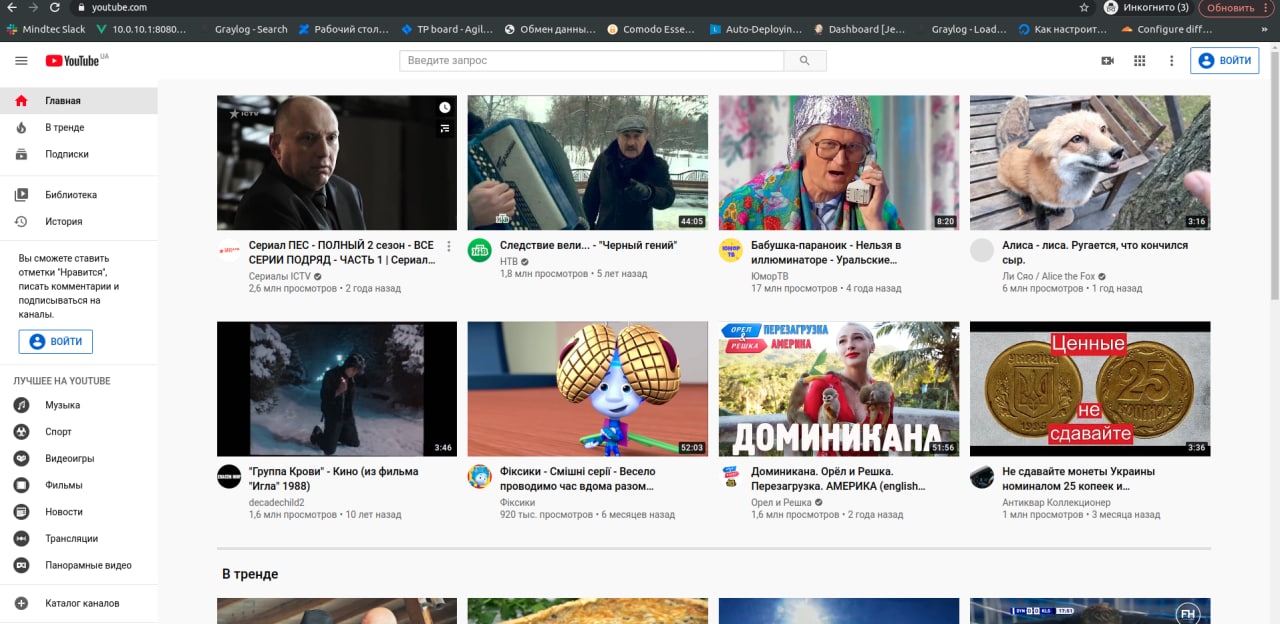Click the search input field

click(x=590, y=61)
